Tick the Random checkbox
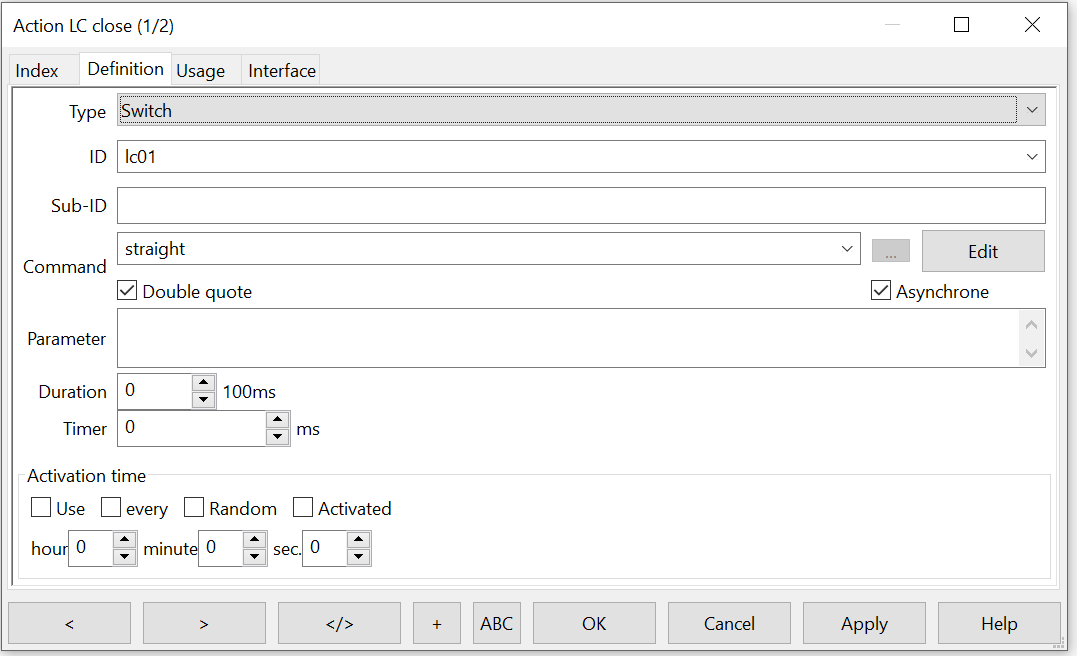The image size is (1077, 656). click(194, 508)
